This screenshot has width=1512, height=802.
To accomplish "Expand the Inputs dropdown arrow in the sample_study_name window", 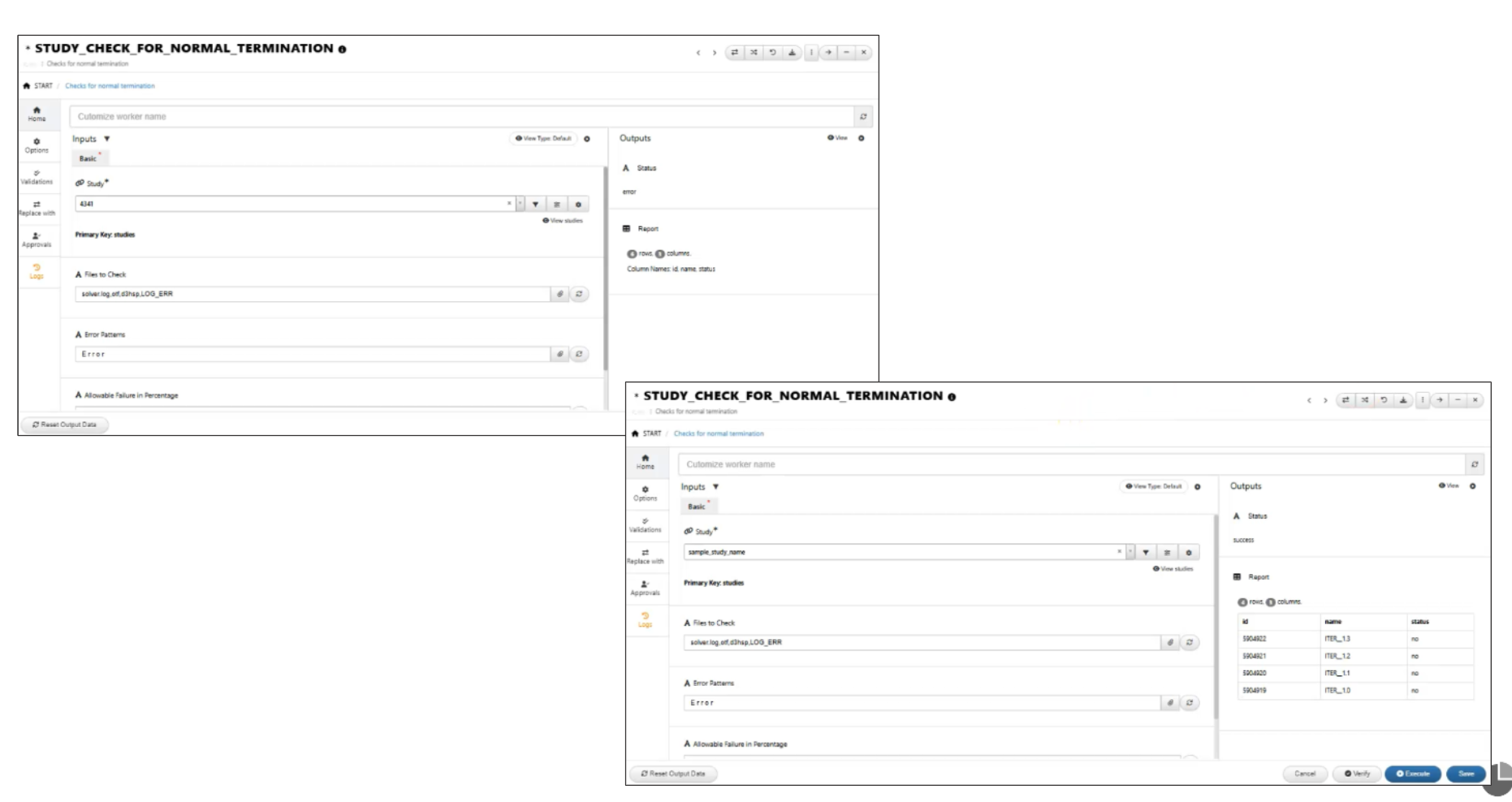I will pyautogui.click(x=715, y=487).
